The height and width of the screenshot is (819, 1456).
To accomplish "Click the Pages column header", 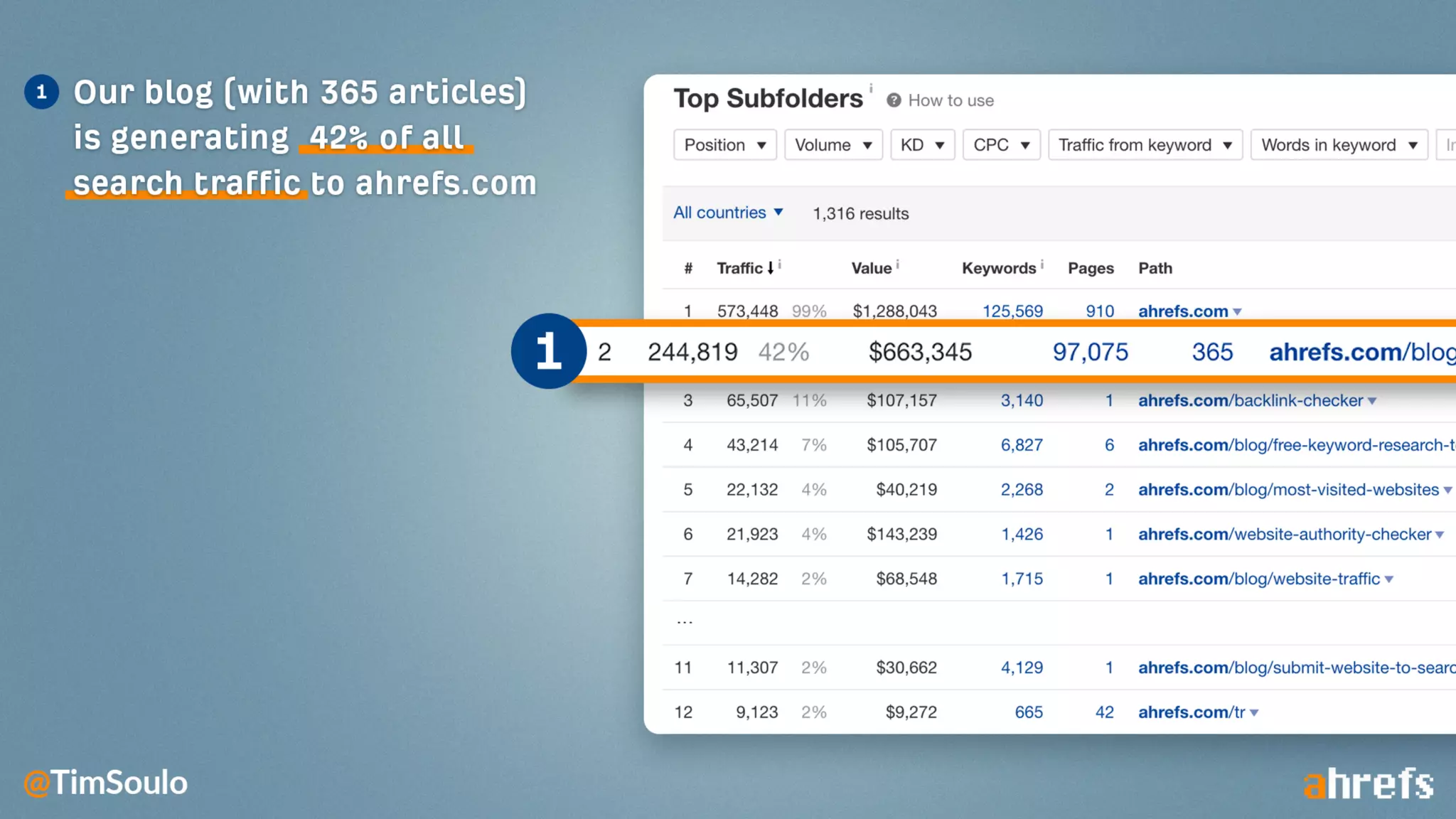I will 1091,269.
